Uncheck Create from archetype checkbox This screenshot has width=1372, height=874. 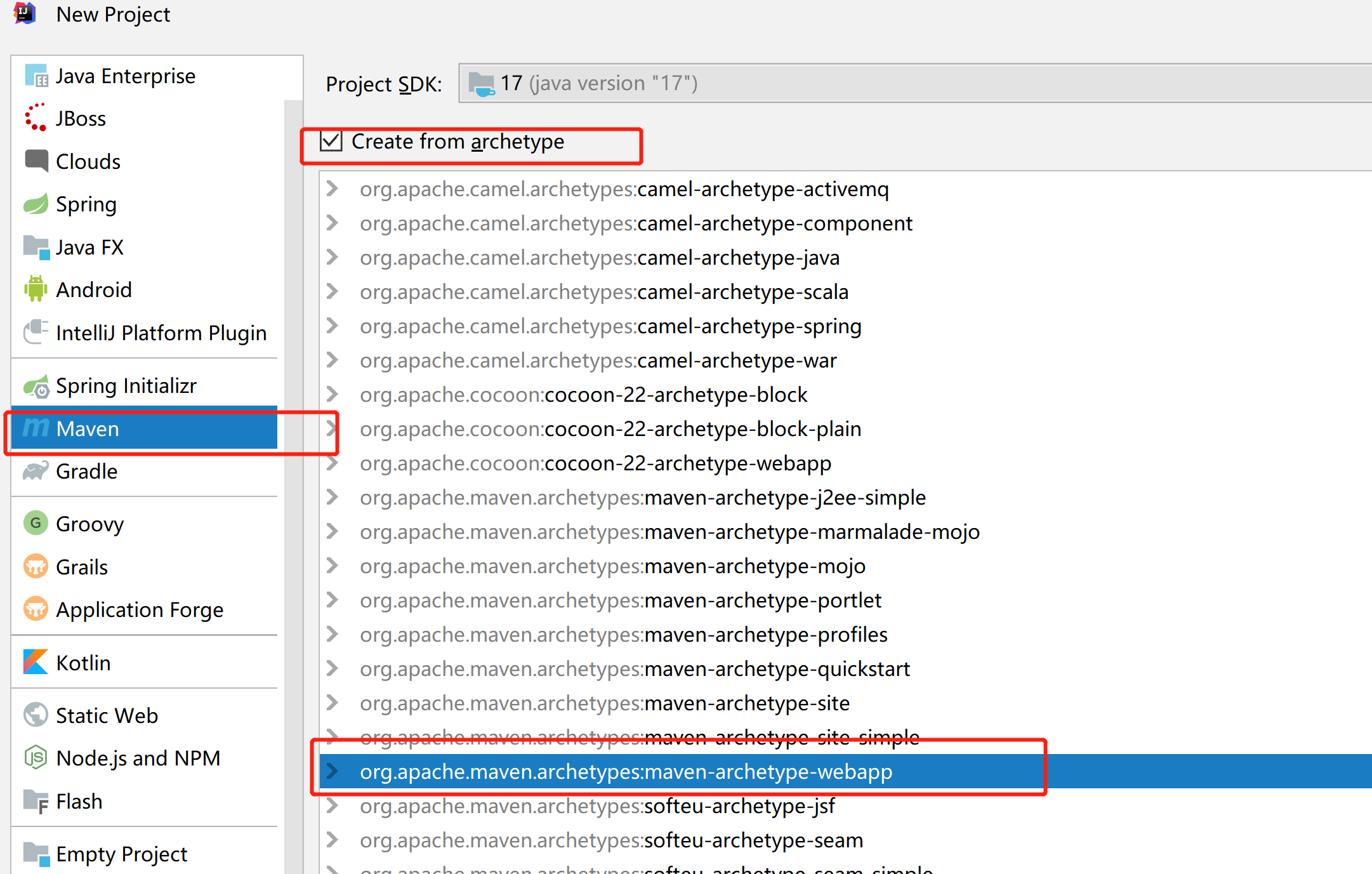click(331, 141)
